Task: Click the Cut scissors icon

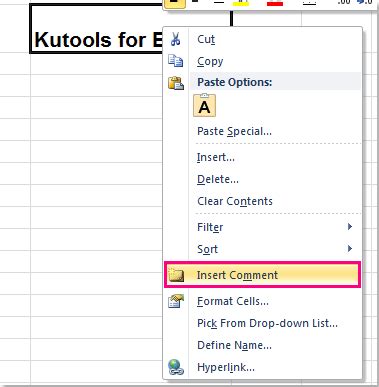Action: 175,39
